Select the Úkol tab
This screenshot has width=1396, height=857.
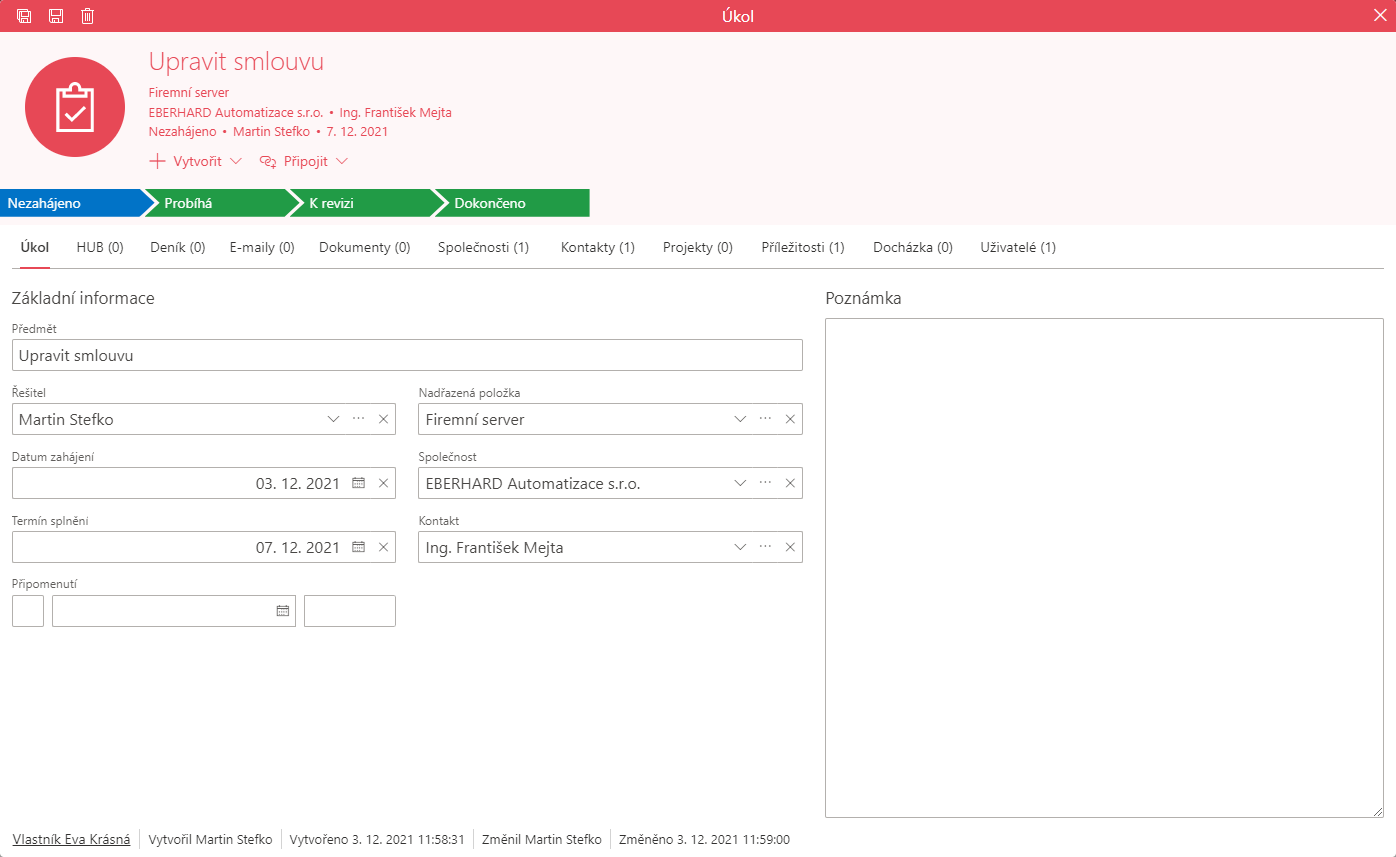(35, 247)
